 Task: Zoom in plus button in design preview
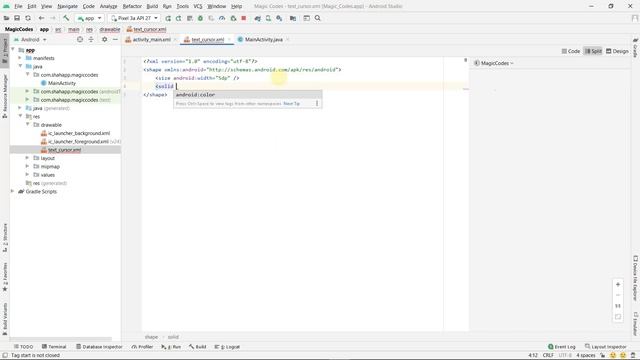click(x=618, y=284)
